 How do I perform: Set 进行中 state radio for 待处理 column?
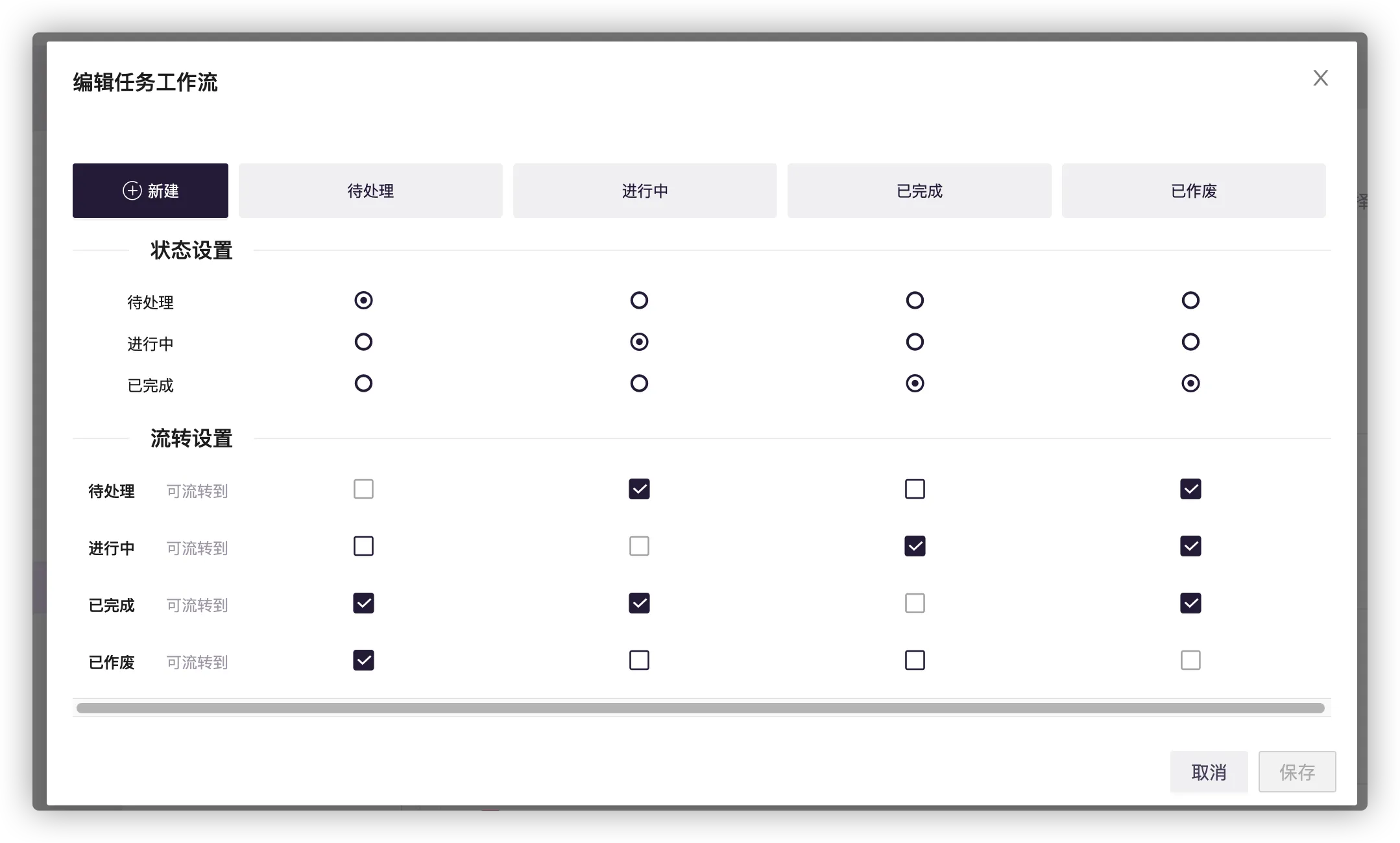(x=363, y=342)
